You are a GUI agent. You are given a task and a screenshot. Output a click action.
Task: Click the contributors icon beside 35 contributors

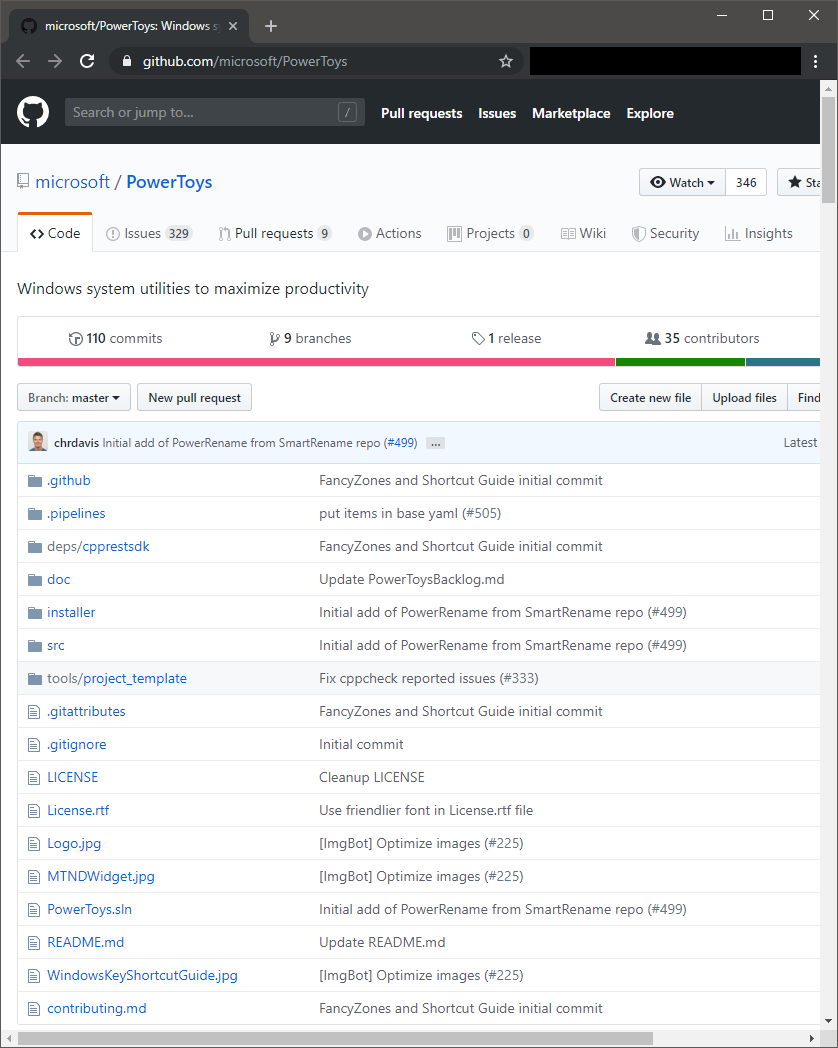tap(654, 338)
